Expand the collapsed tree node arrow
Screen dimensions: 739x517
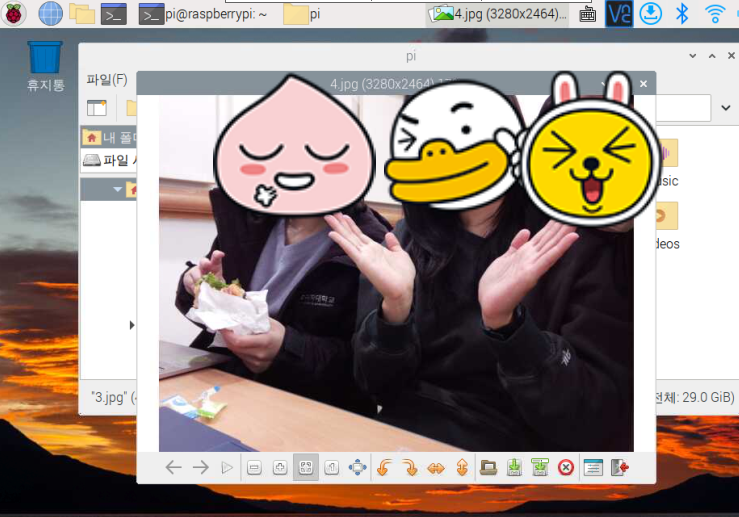(131, 325)
